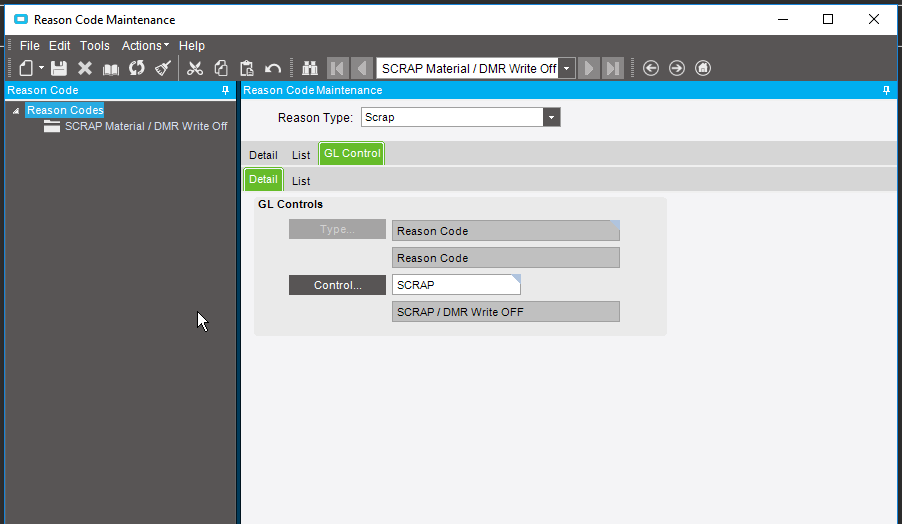Click the open book toolbar icon

click(110, 69)
